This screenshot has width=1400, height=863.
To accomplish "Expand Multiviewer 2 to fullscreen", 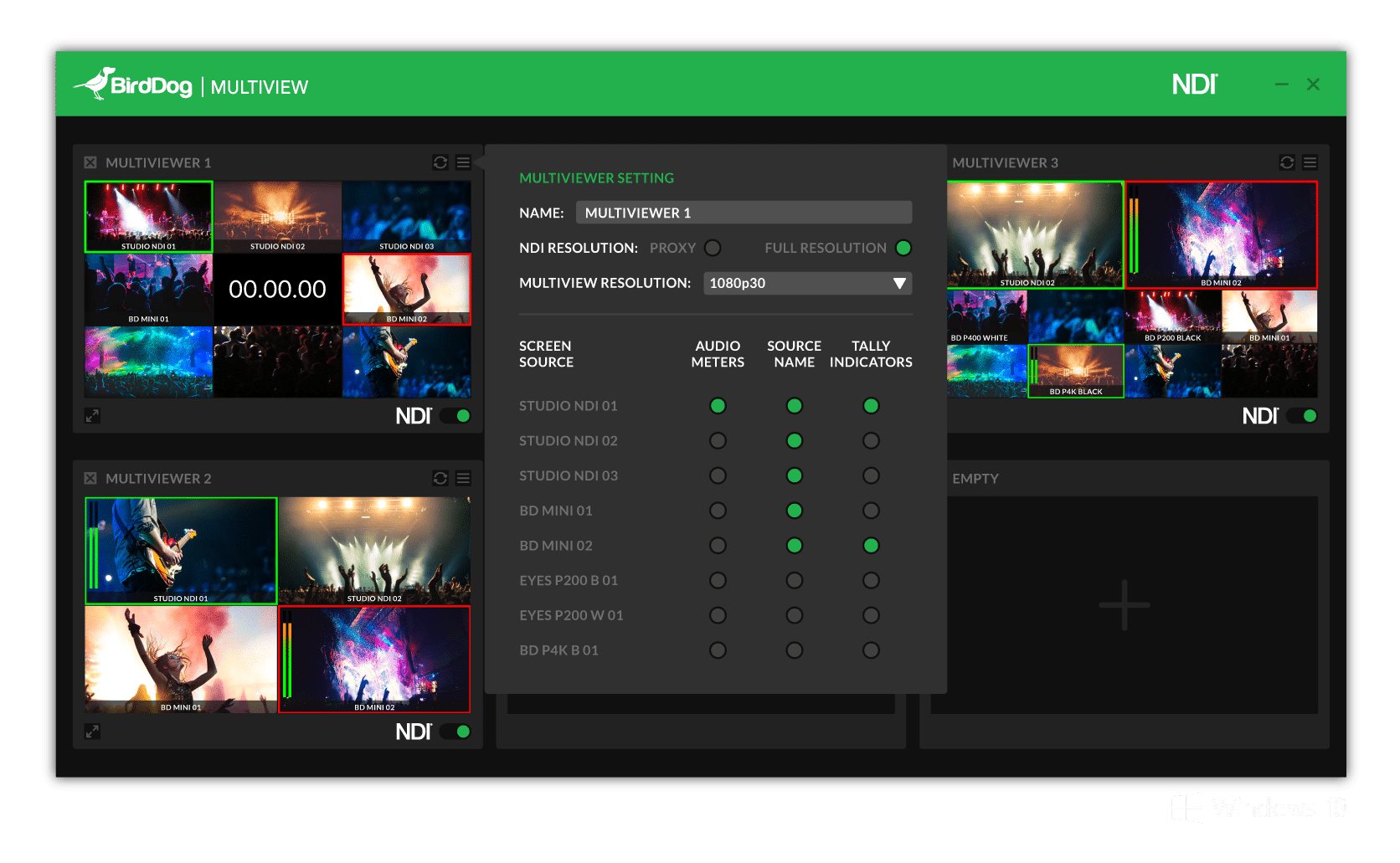I will (x=92, y=732).
